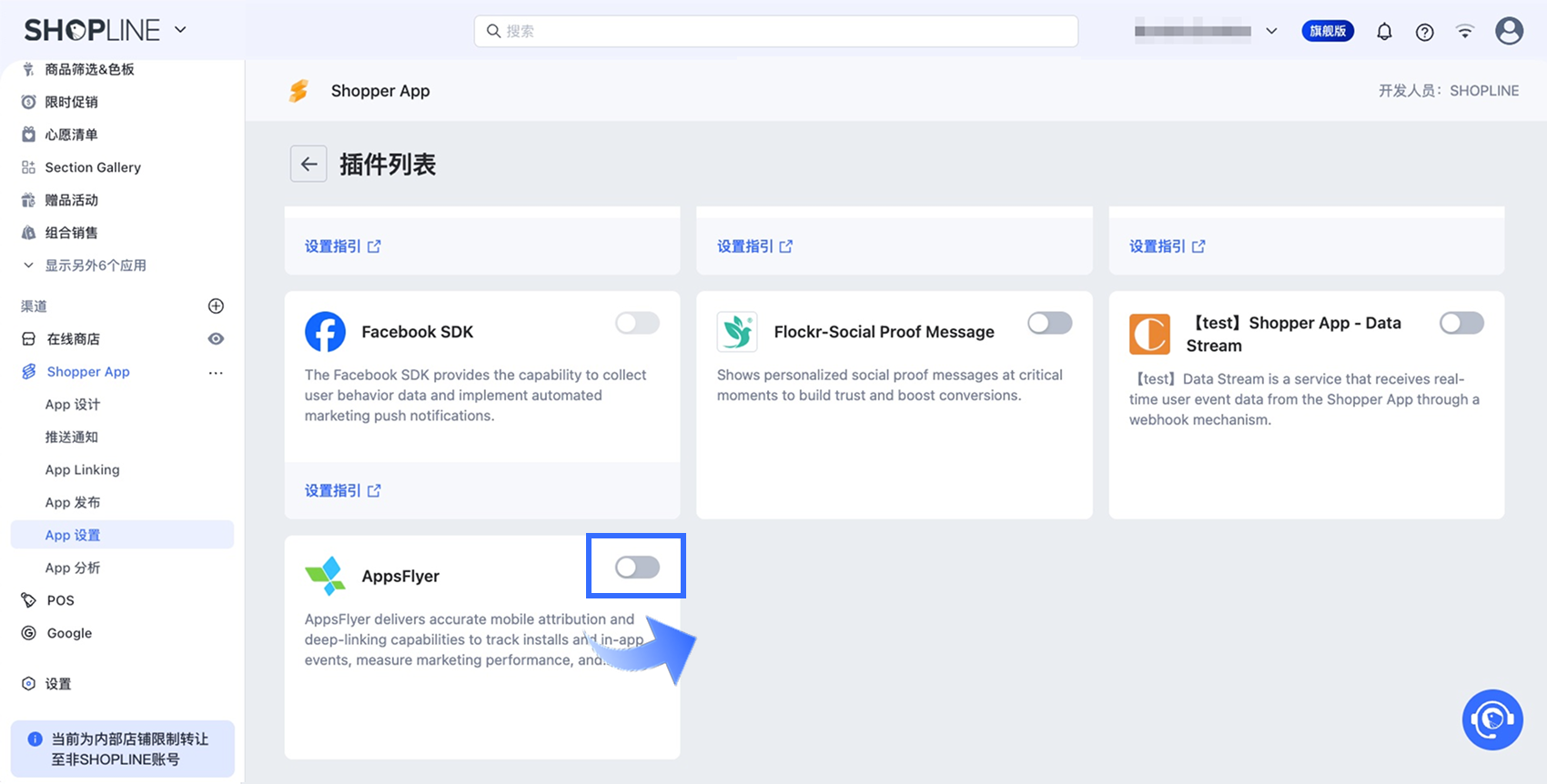Click the 组合销售 sidebar icon
Screen dimensions: 1547x784
click(29, 233)
